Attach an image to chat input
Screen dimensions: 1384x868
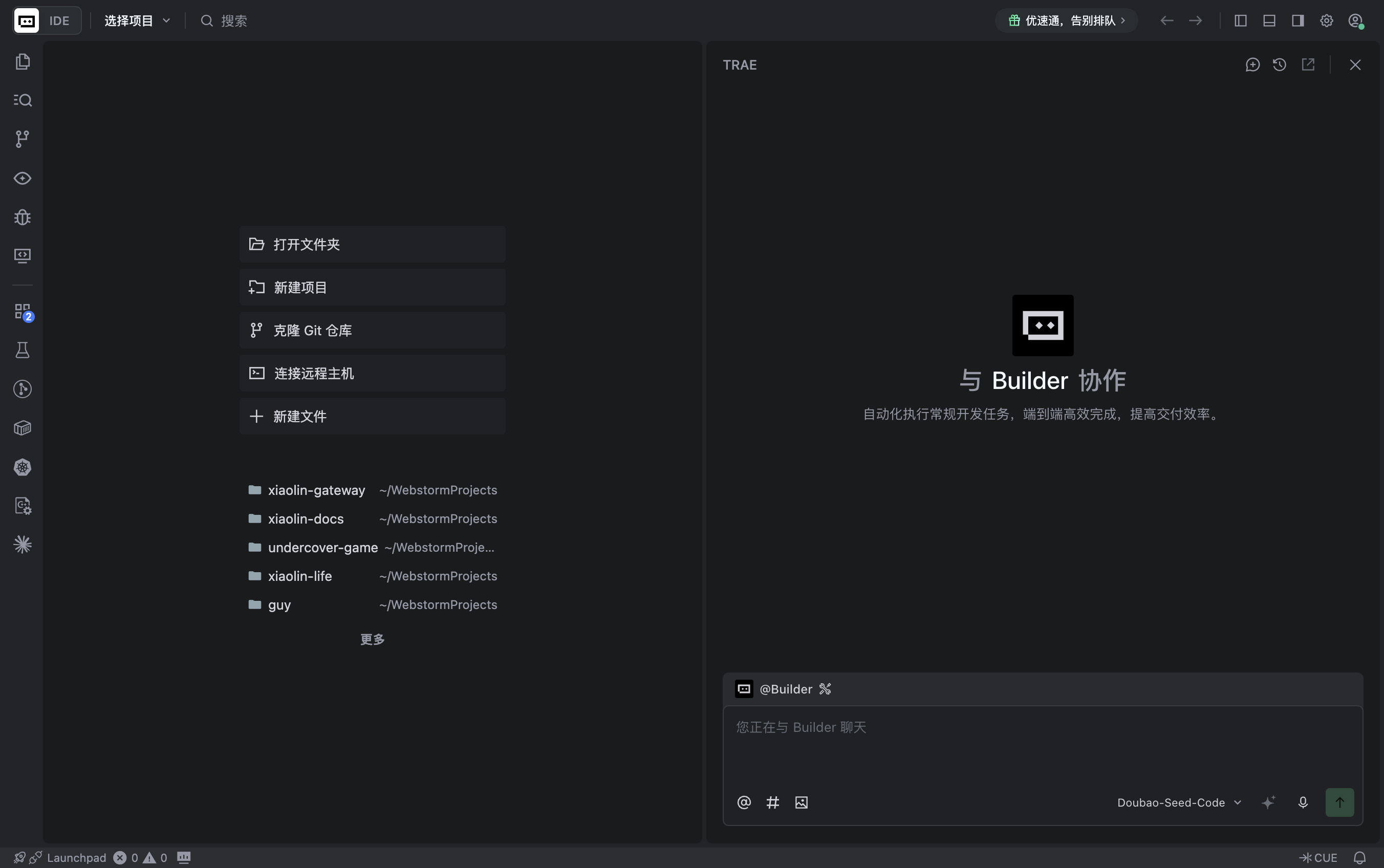pos(802,802)
